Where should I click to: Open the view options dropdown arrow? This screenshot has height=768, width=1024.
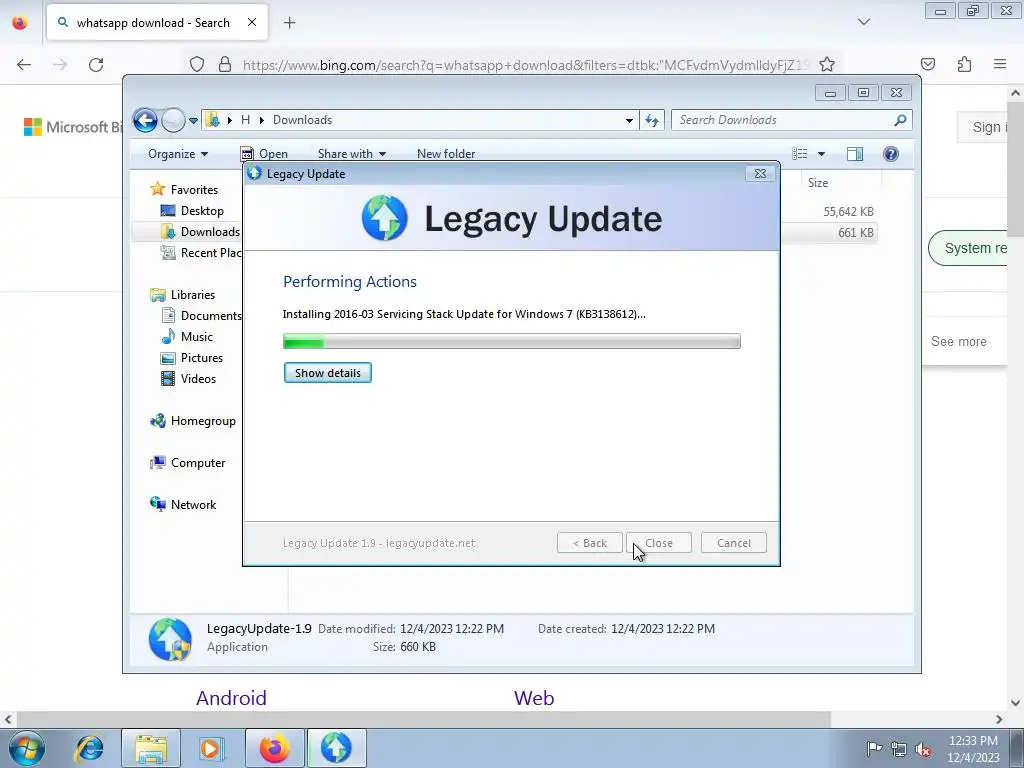[x=822, y=154]
